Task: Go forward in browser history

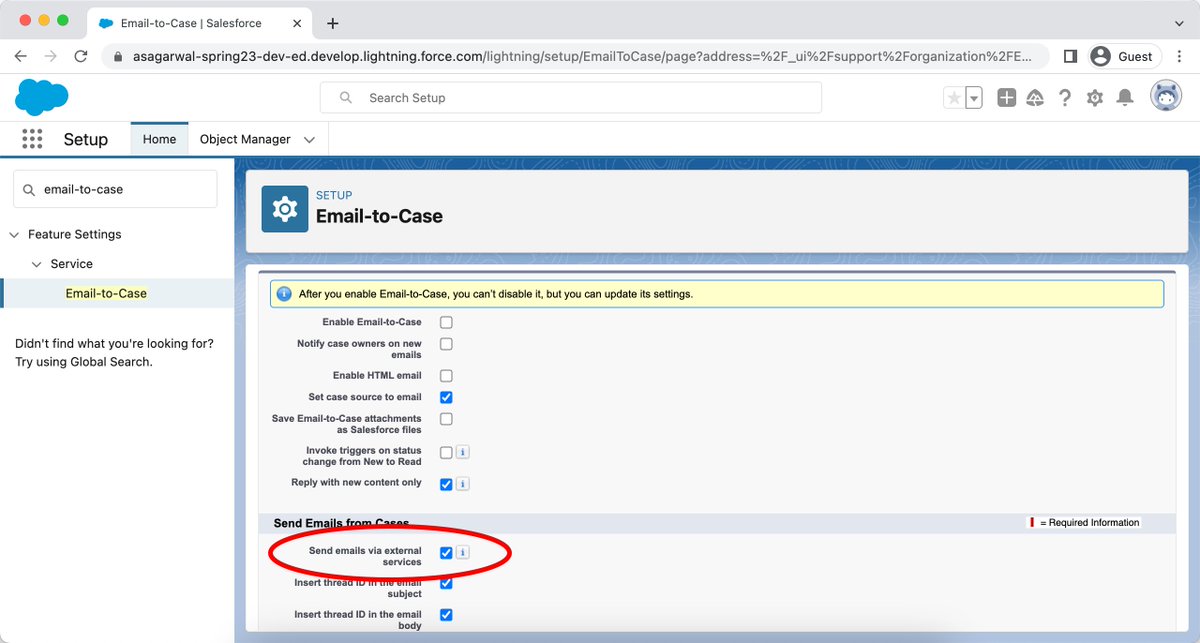Action: pyautogui.click(x=51, y=57)
